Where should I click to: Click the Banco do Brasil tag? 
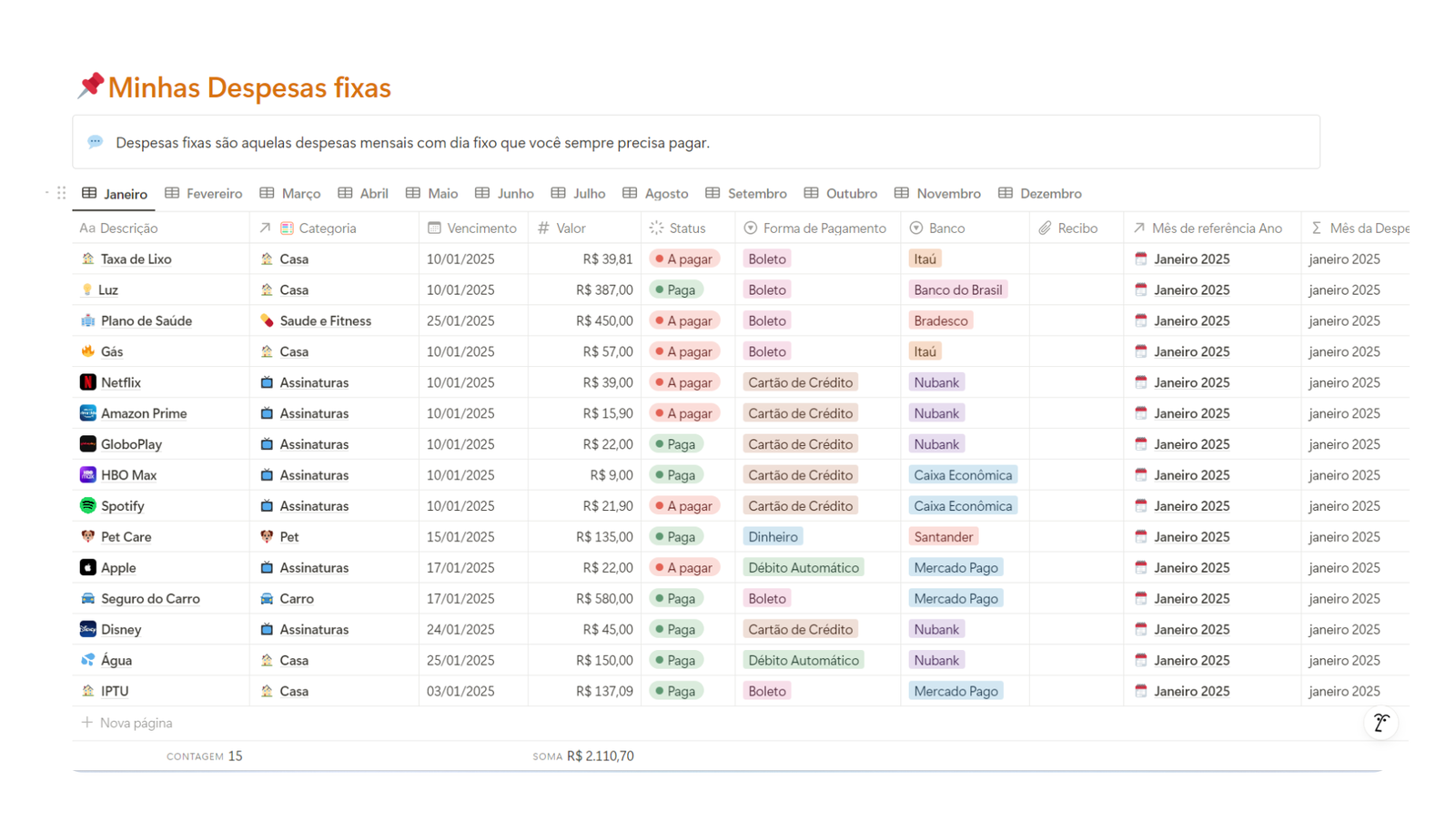[957, 290]
